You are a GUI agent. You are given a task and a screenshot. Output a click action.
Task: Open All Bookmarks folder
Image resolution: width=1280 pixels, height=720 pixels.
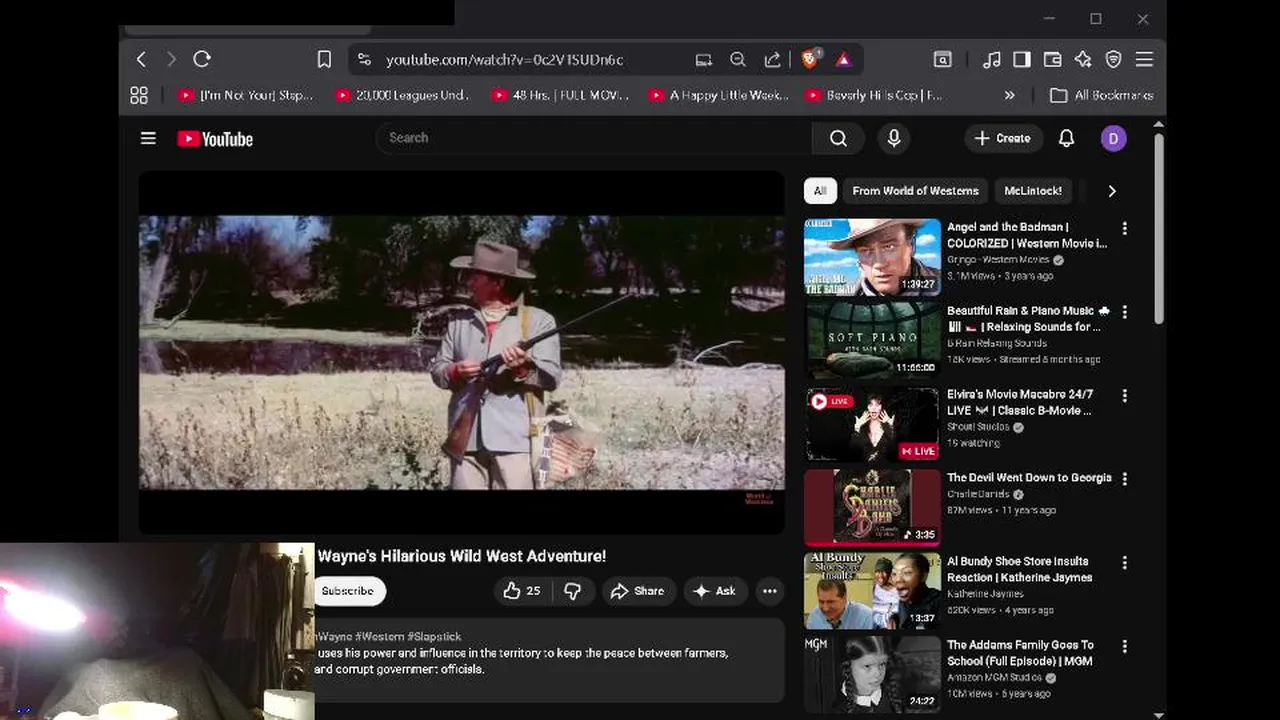pyautogui.click(x=1101, y=95)
